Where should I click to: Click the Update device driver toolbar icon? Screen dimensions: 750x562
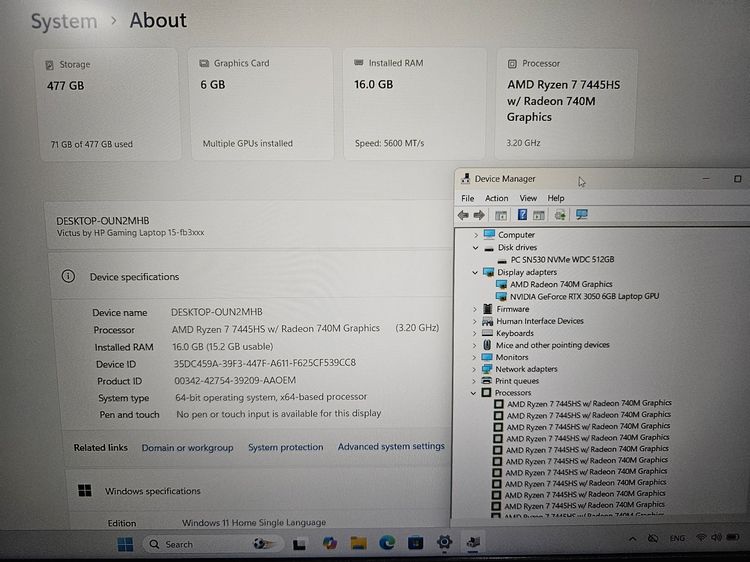tap(560, 215)
